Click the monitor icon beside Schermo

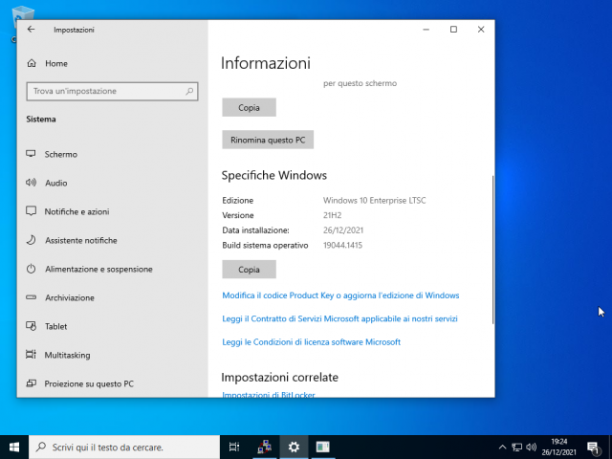(31, 154)
